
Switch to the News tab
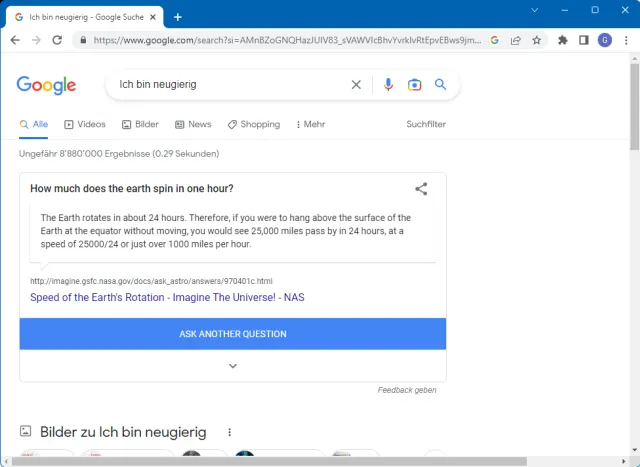click(x=193, y=124)
